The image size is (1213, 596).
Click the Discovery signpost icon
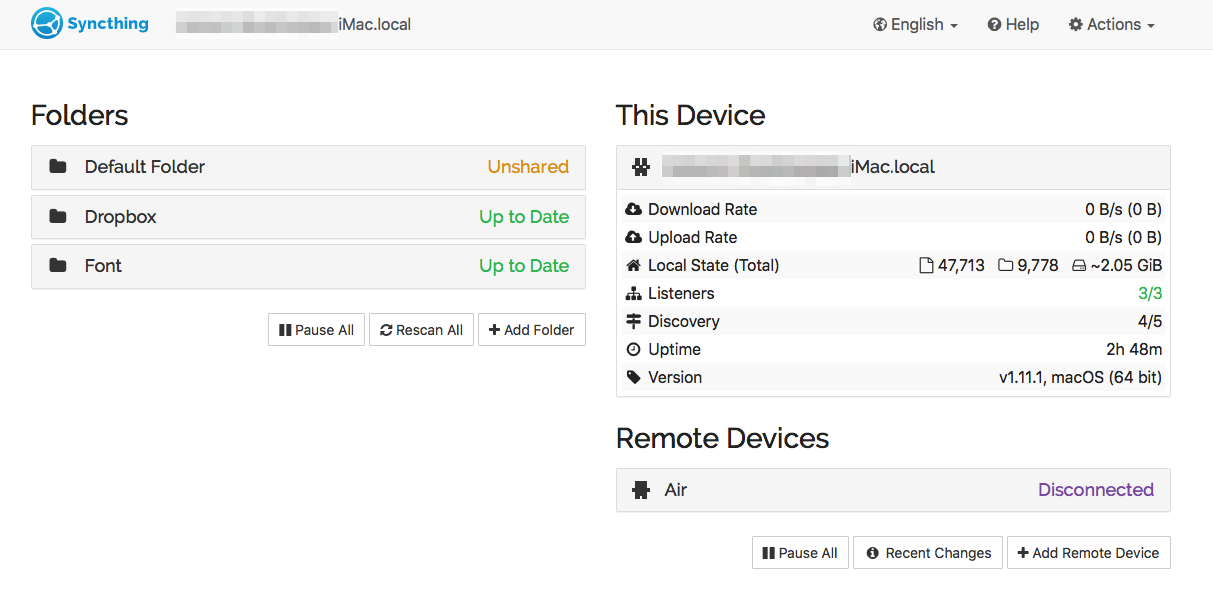(x=633, y=322)
